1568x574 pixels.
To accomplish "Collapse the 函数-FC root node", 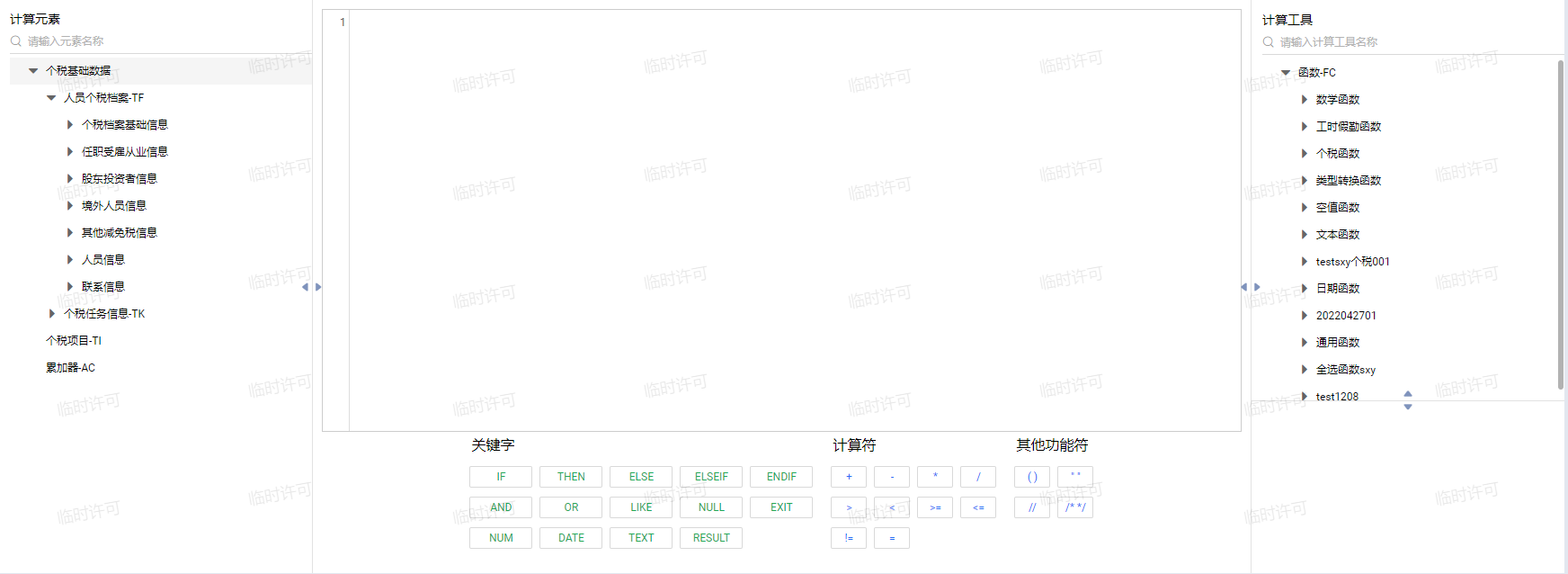I will coord(1286,73).
